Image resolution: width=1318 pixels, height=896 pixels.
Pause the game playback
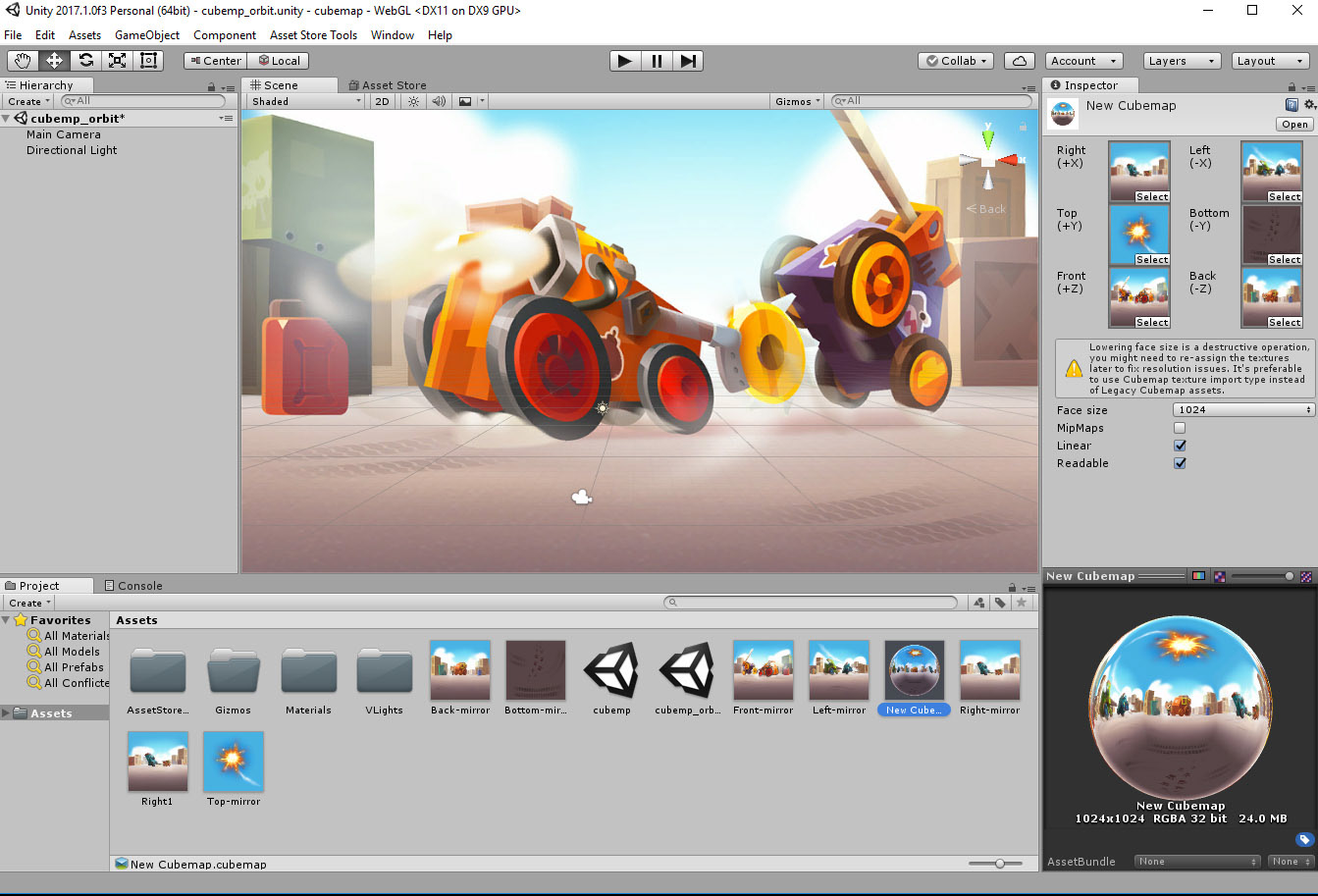pos(657,61)
